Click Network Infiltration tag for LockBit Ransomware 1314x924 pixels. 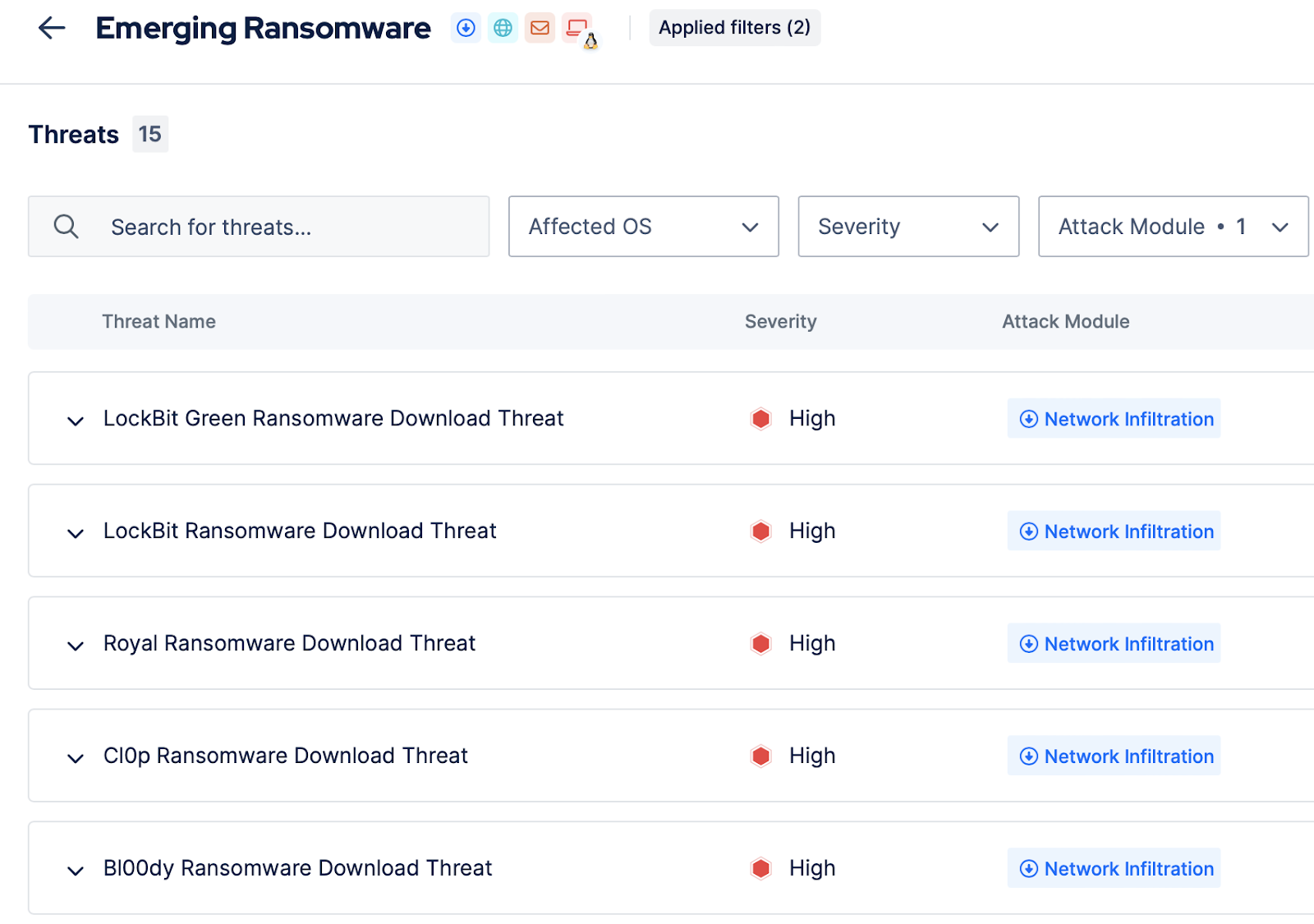click(x=1114, y=531)
